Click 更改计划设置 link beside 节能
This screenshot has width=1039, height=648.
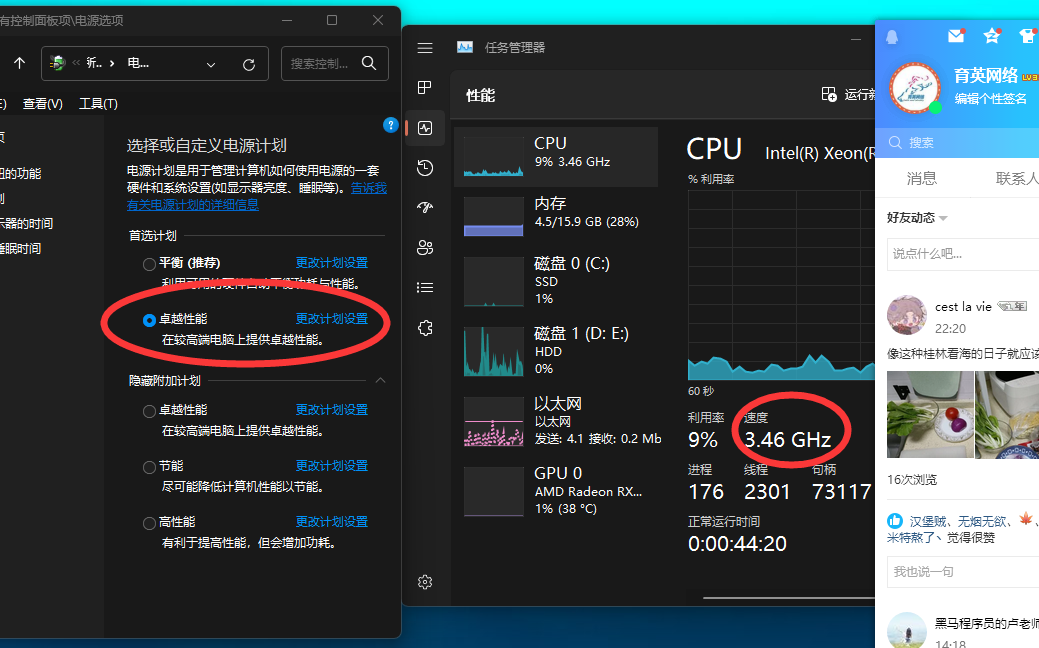[x=331, y=466]
